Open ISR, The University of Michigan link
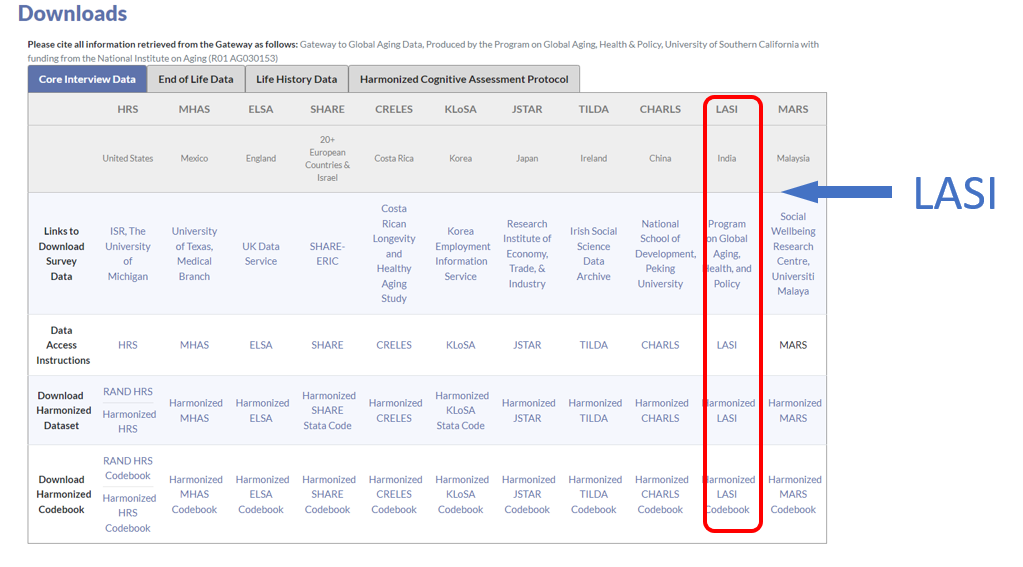 point(128,254)
